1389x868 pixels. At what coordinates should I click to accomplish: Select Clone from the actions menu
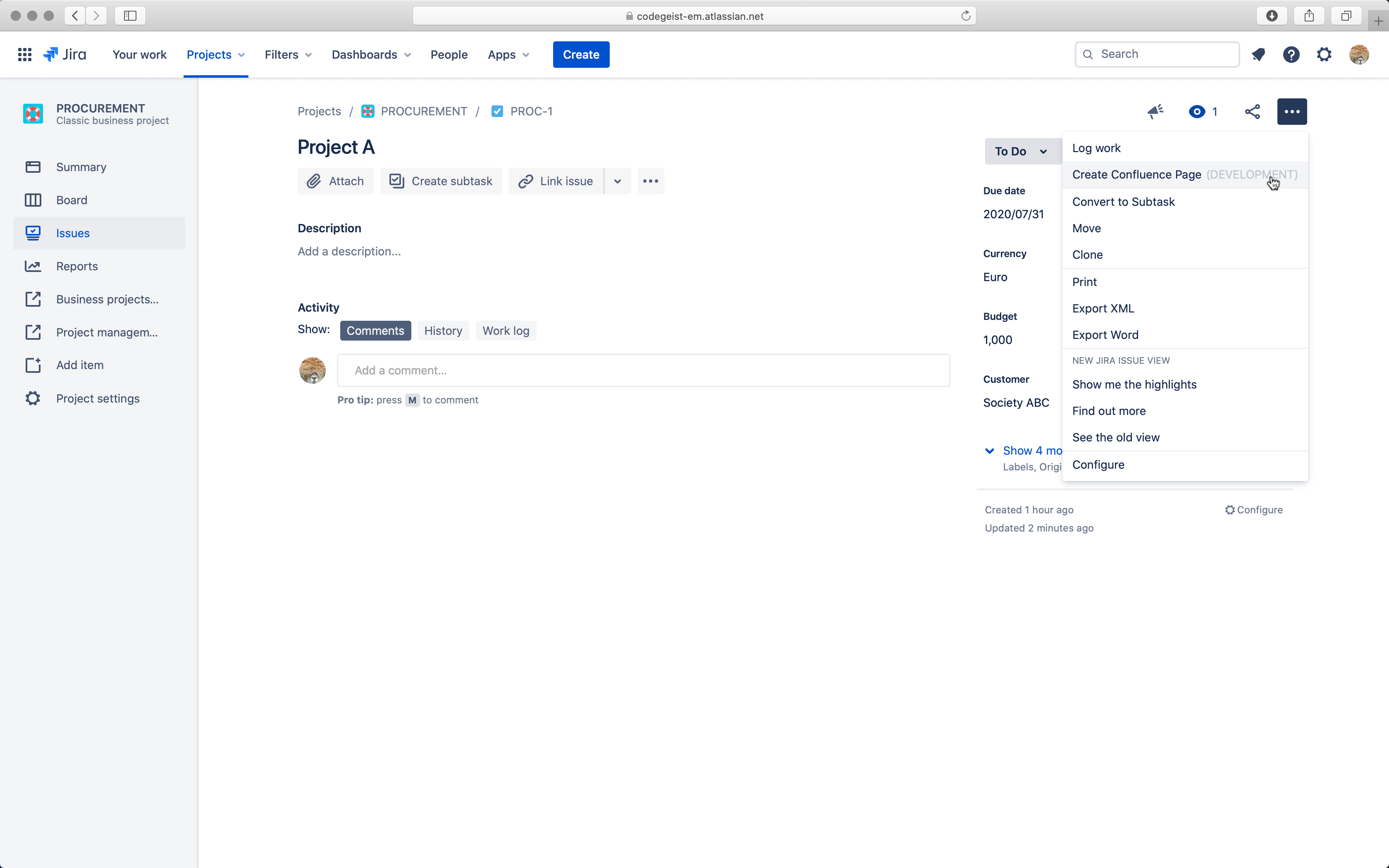[1087, 255]
